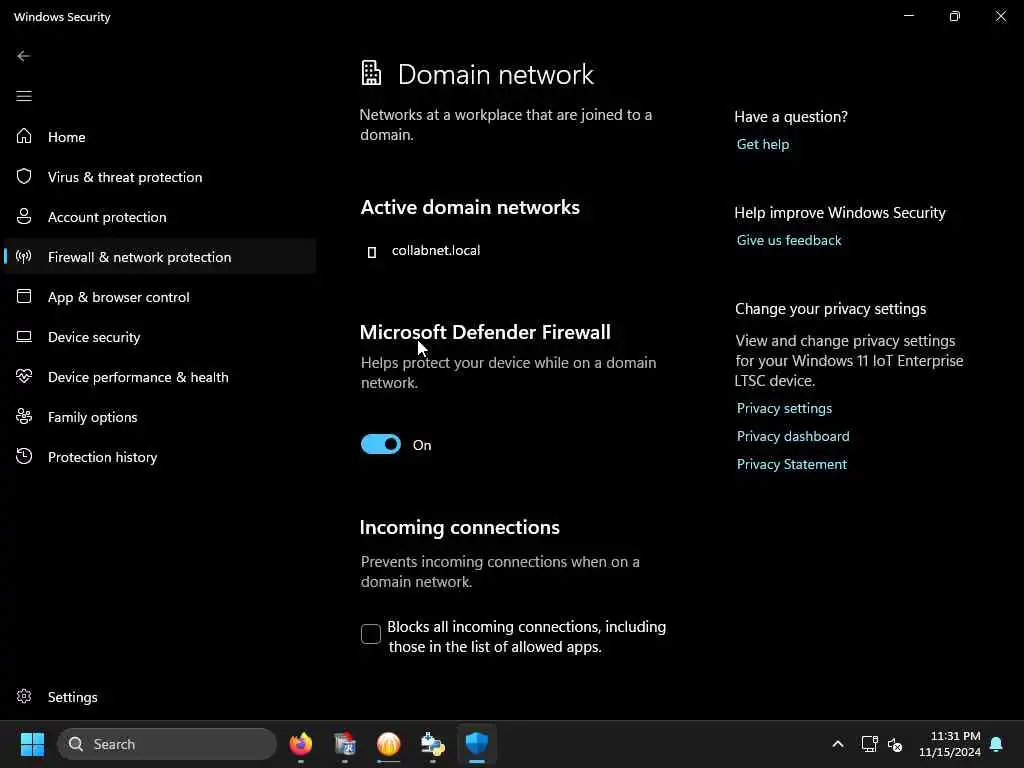This screenshot has width=1024, height=768.
Task: Click the collabnet.local network name
Action: pos(436,250)
